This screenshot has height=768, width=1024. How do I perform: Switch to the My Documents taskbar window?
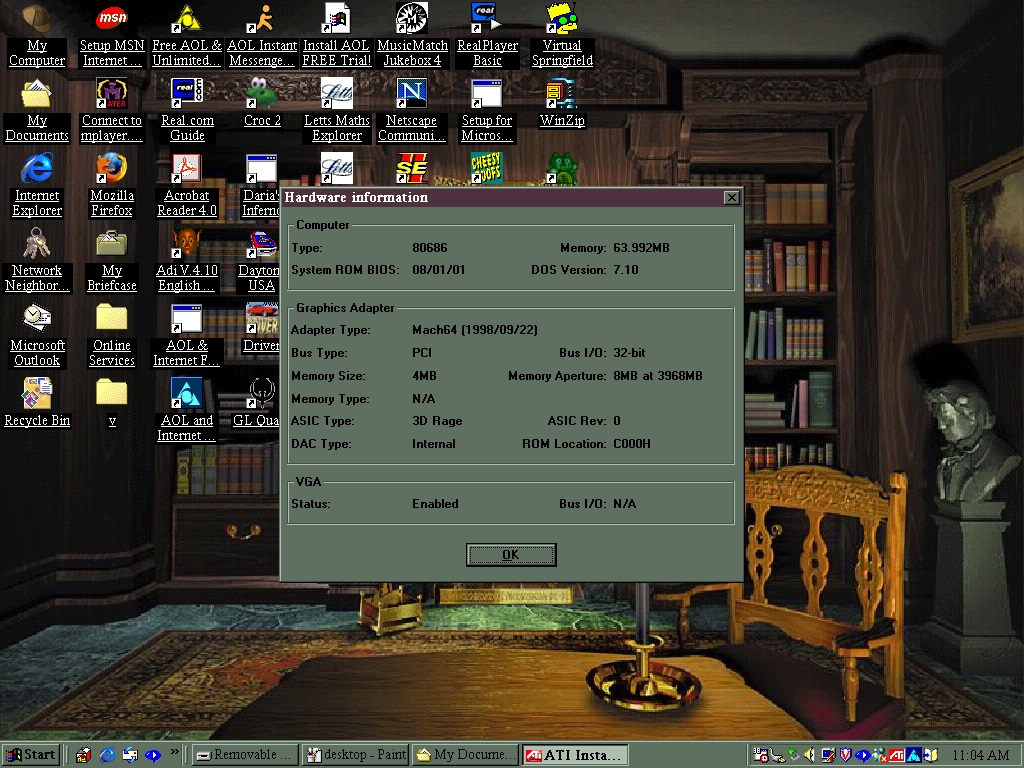pos(467,755)
